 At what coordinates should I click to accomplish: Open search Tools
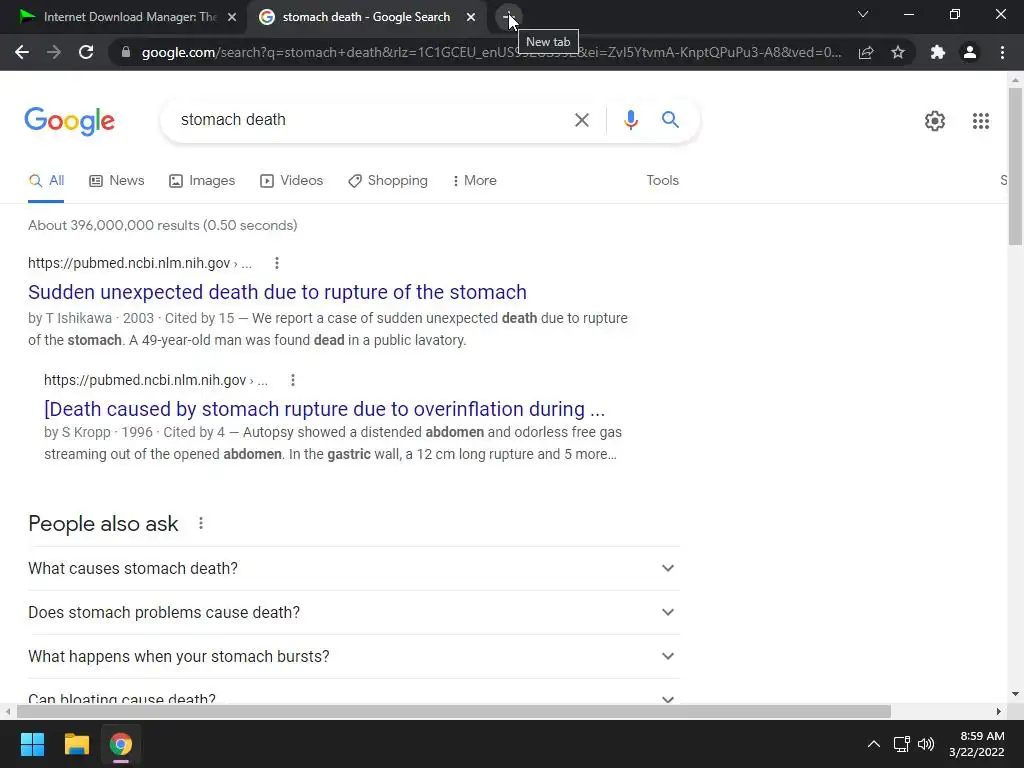[662, 181]
